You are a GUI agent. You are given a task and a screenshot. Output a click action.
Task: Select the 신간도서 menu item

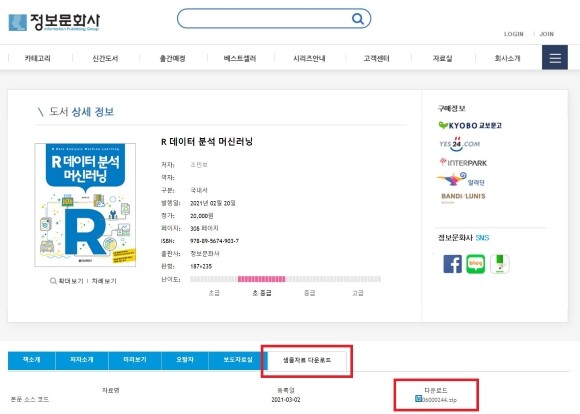coord(105,58)
